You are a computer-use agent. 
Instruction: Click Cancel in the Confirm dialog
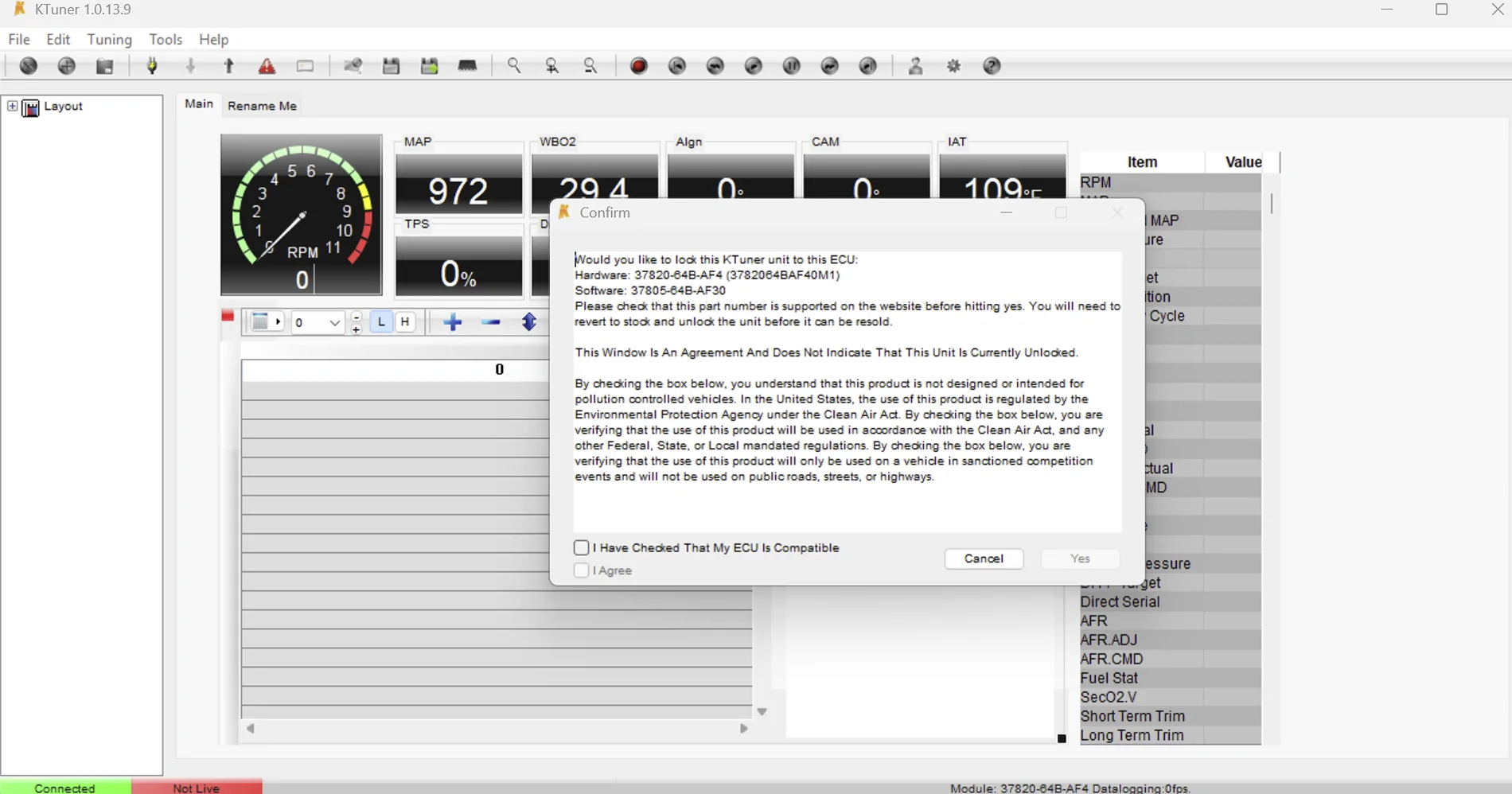(984, 559)
